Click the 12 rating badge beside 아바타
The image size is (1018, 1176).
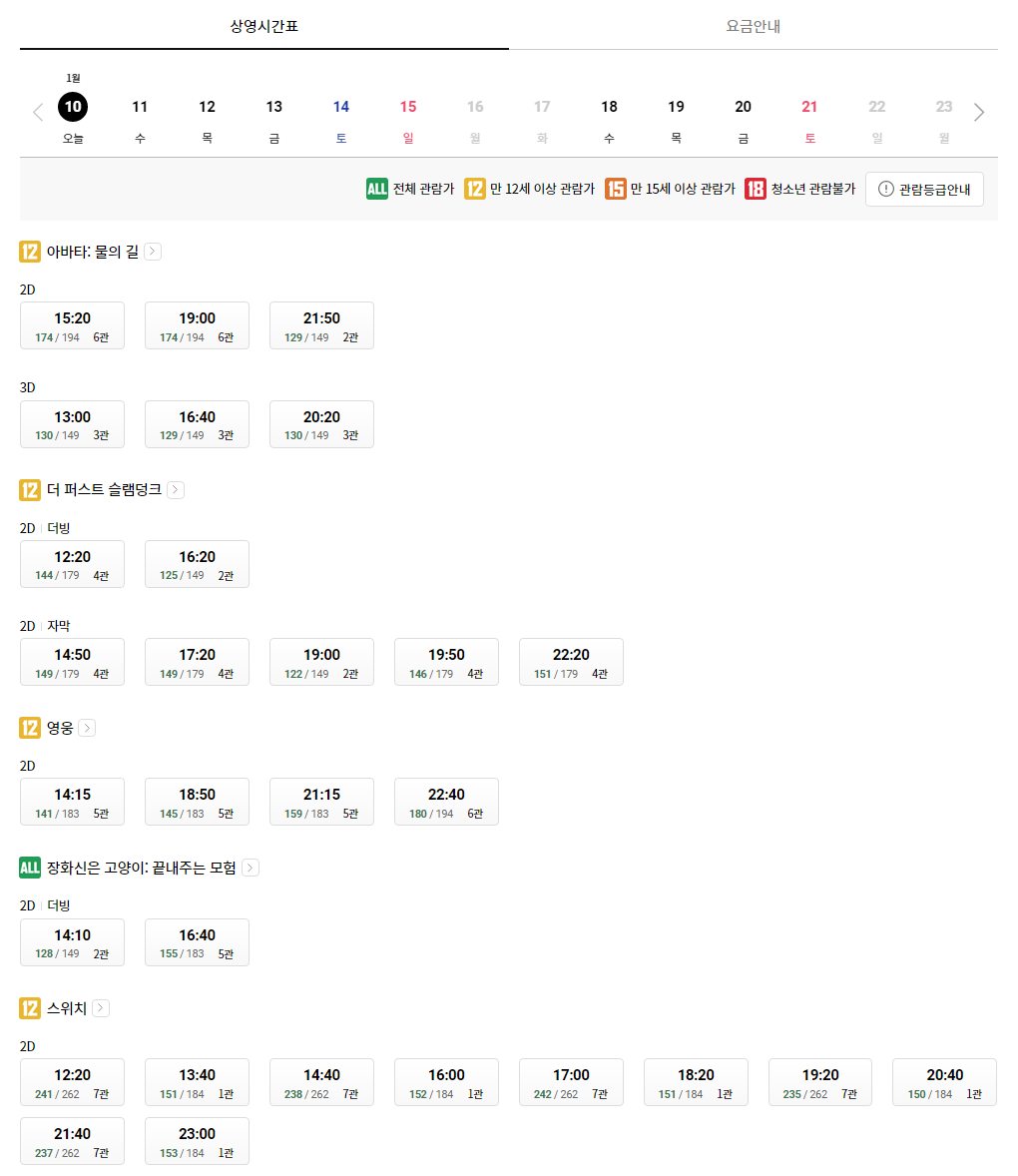click(x=30, y=252)
